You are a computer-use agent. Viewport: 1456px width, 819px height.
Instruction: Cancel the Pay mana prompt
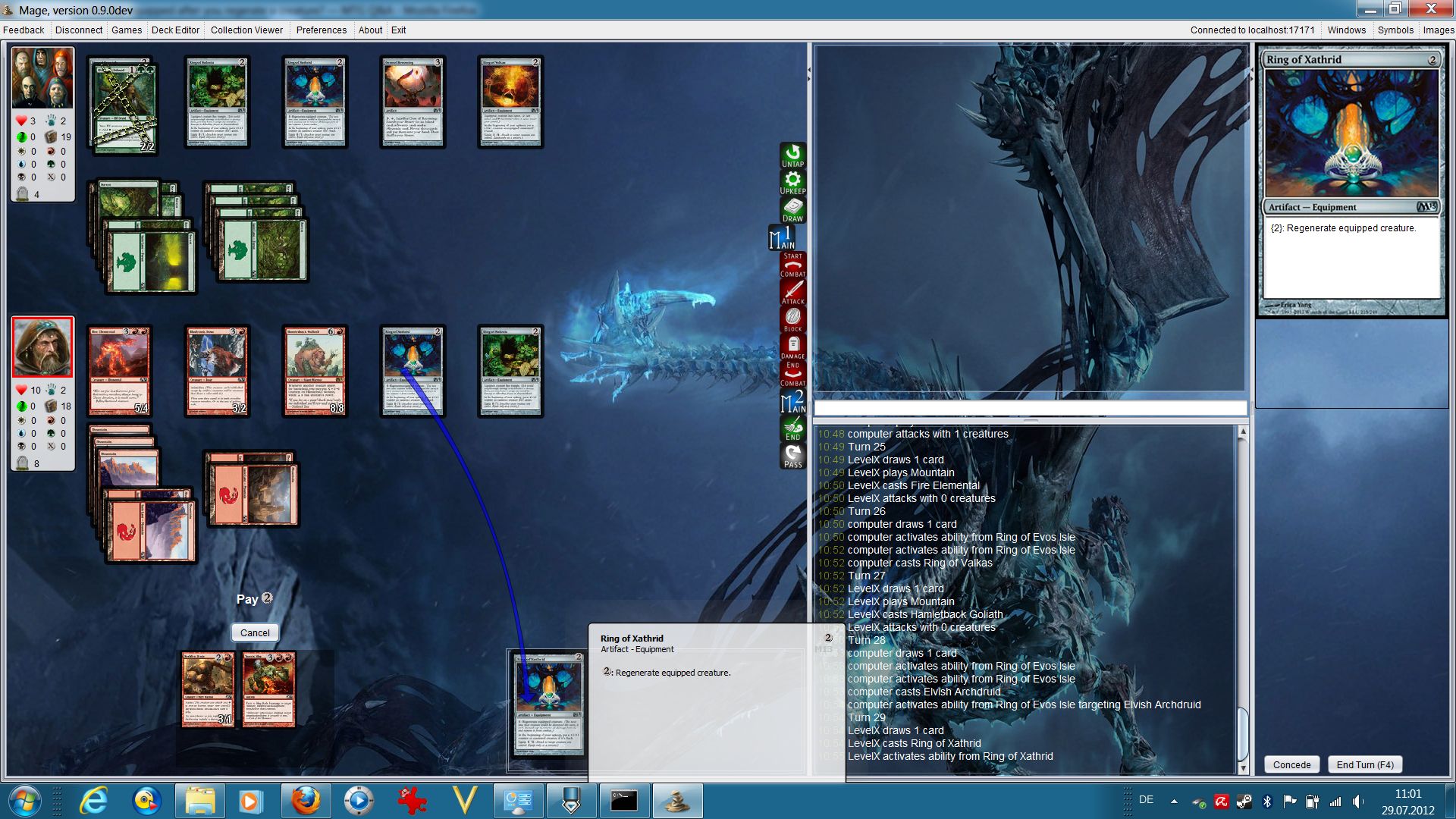pyautogui.click(x=255, y=632)
